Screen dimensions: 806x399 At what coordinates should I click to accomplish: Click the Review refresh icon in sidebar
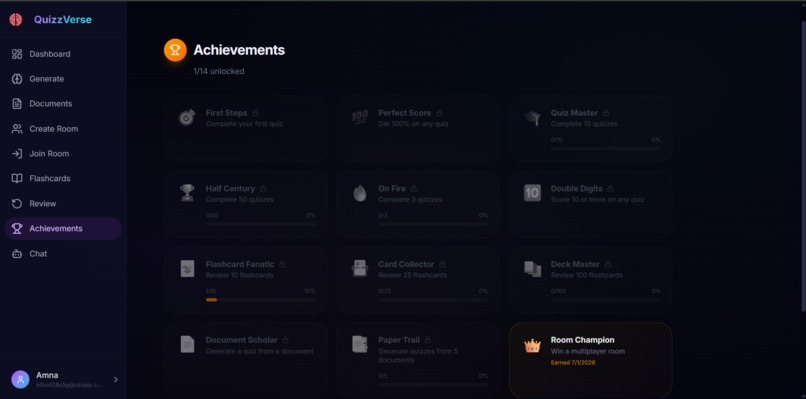17,204
